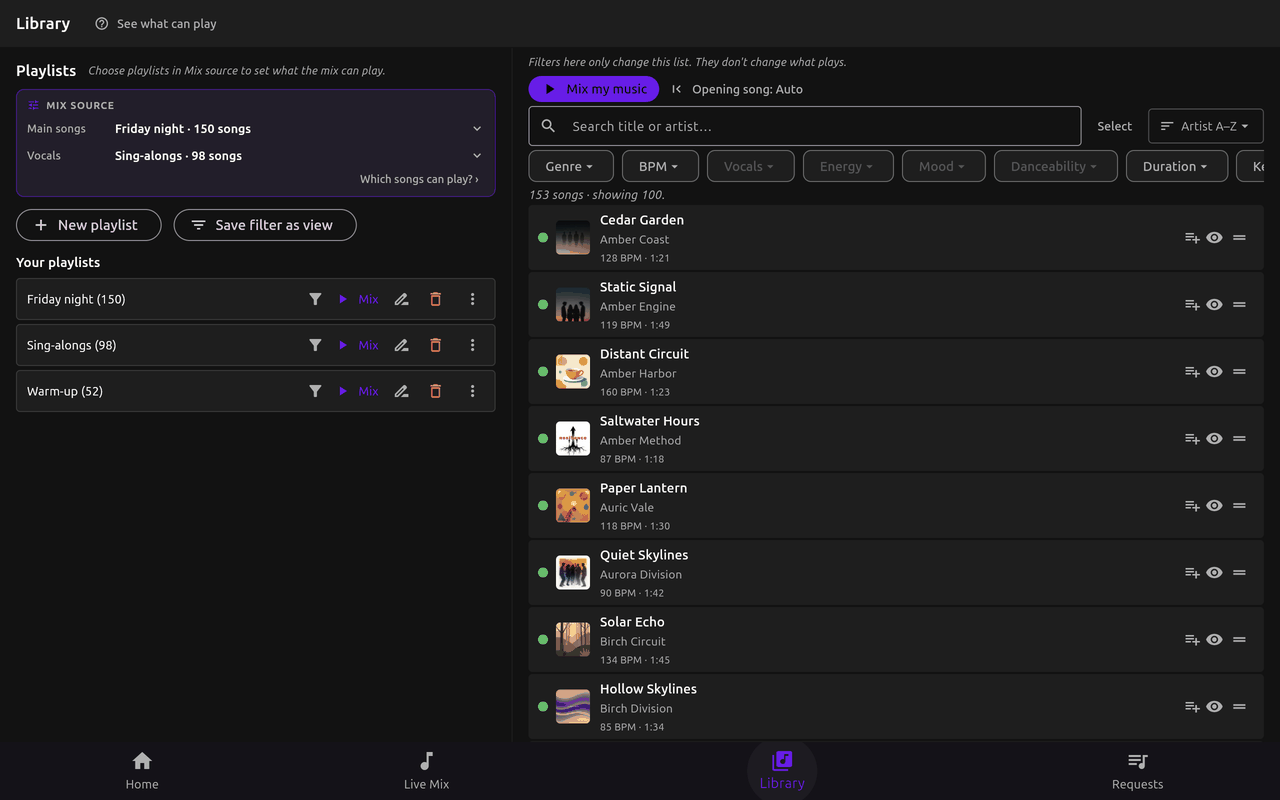Click the Mix my music button
Image resolution: width=1280 pixels, height=800 pixels.
[594, 89]
